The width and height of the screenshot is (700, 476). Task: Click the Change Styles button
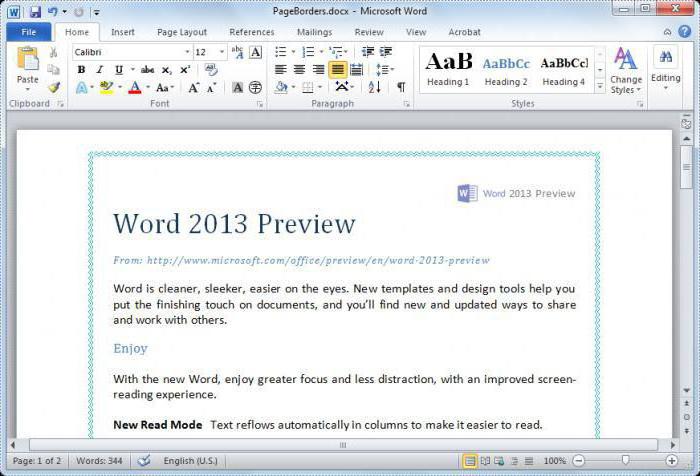pyautogui.click(x=625, y=70)
